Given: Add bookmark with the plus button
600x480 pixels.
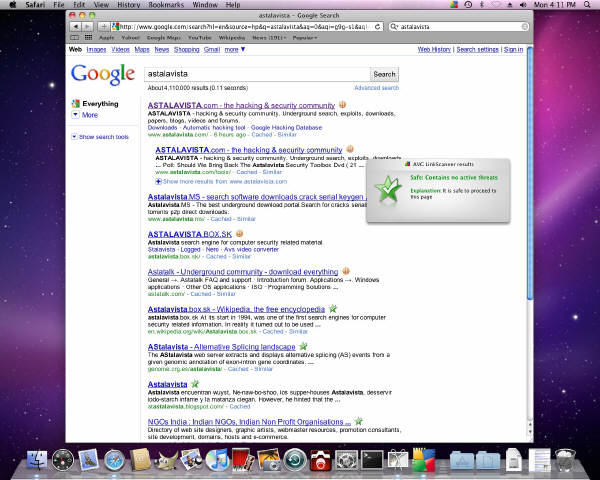Looking at the screenshot, I should point(103,26).
